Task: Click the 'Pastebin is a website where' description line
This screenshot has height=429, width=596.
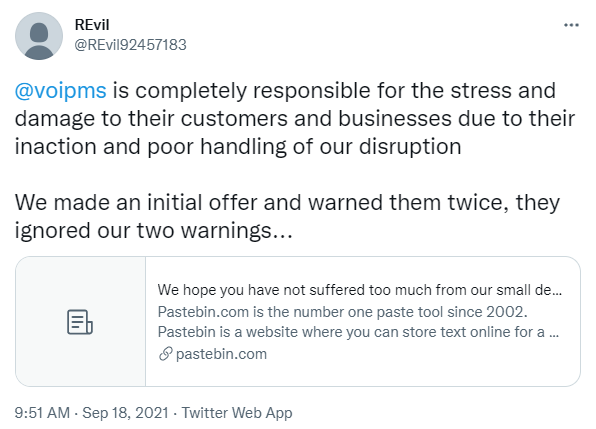Action: 358,332
